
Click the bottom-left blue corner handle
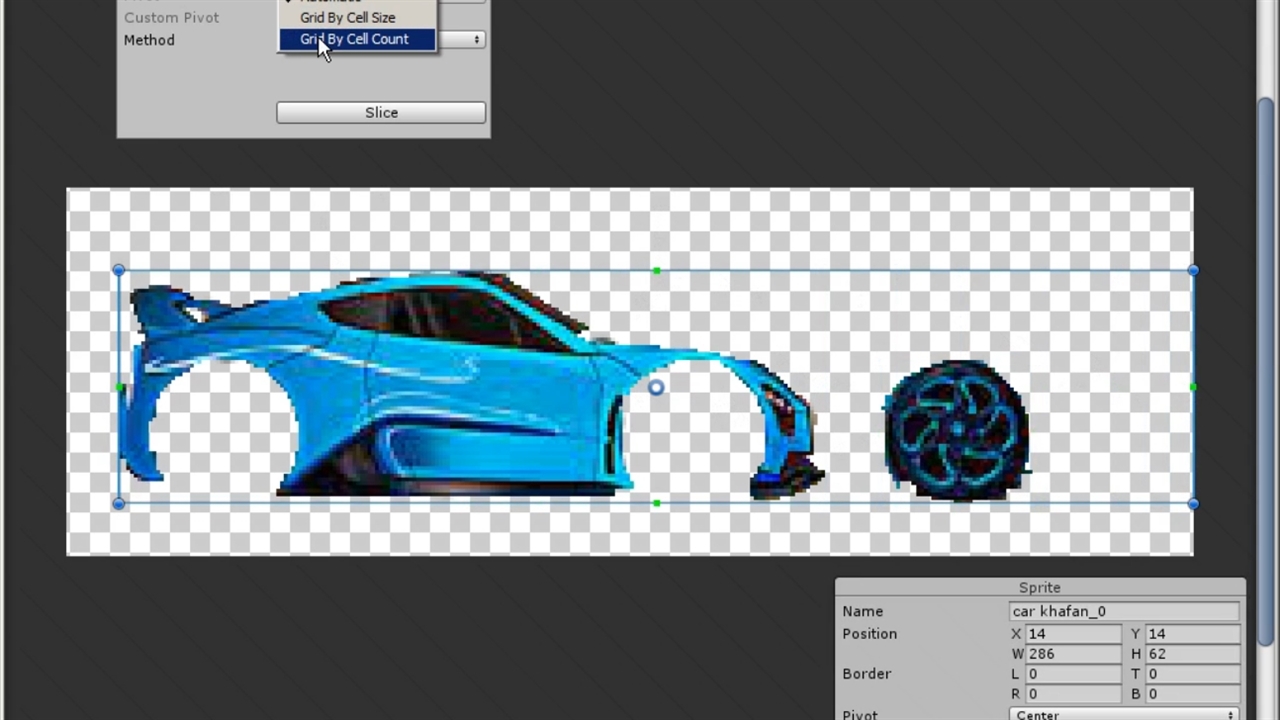click(119, 504)
